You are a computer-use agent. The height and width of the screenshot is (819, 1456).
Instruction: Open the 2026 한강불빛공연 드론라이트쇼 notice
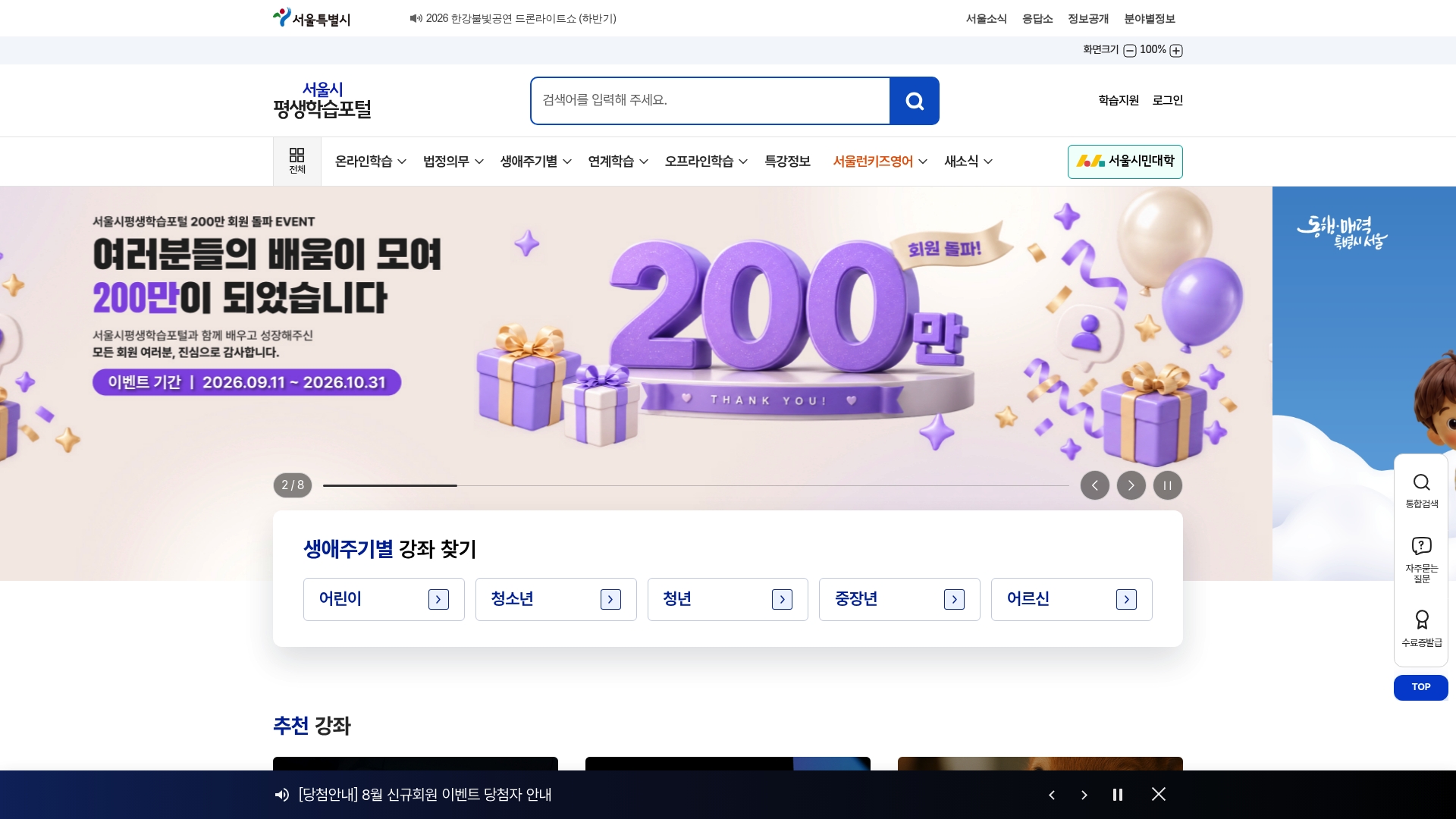tap(521, 18)
